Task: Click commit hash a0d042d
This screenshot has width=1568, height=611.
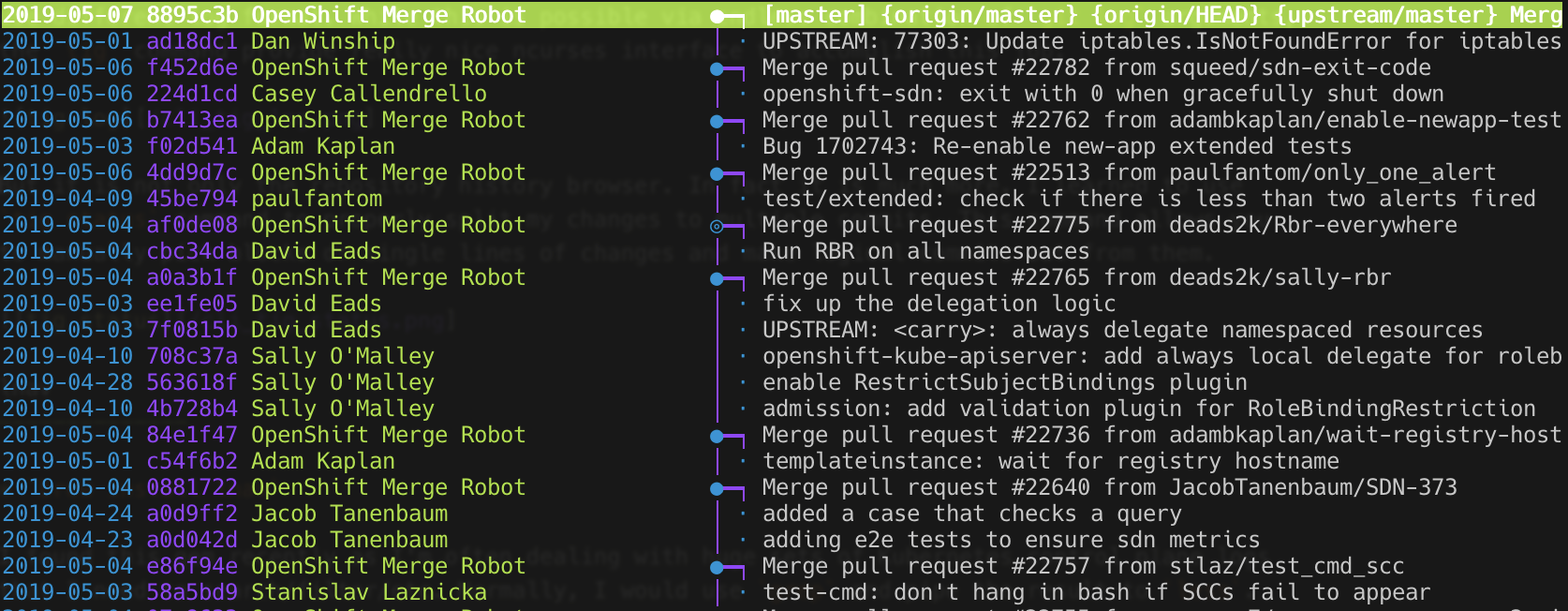Action: tap(192, 540)
